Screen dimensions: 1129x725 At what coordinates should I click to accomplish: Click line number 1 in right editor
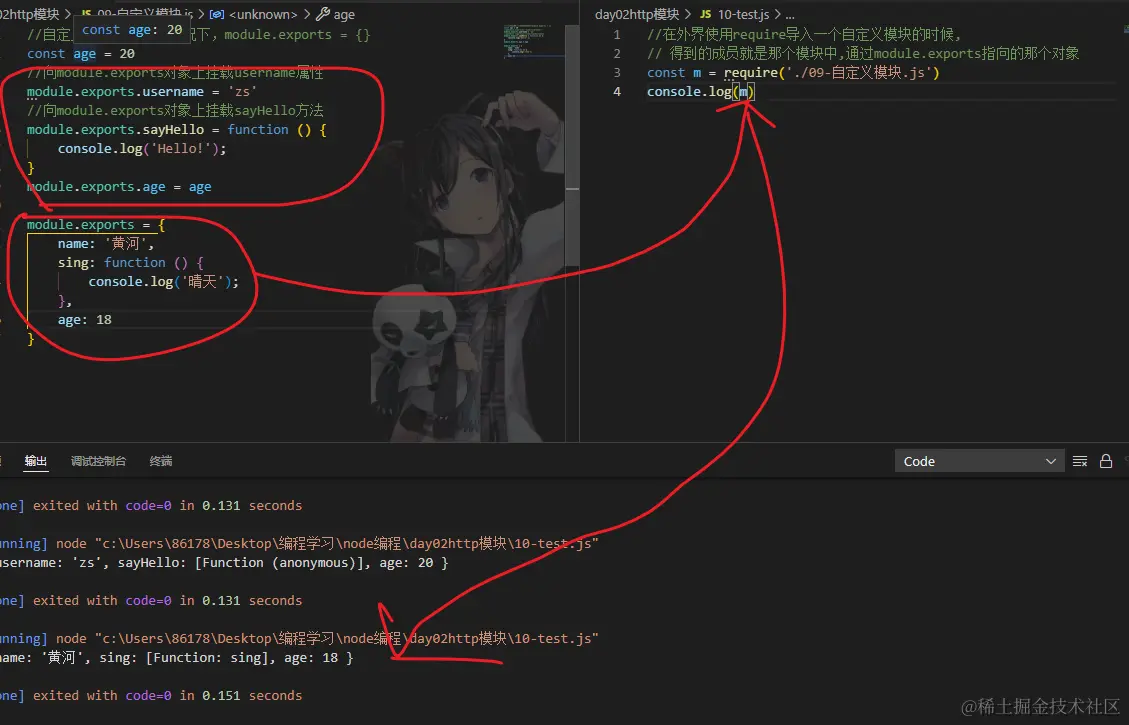[x=617, y=35]
